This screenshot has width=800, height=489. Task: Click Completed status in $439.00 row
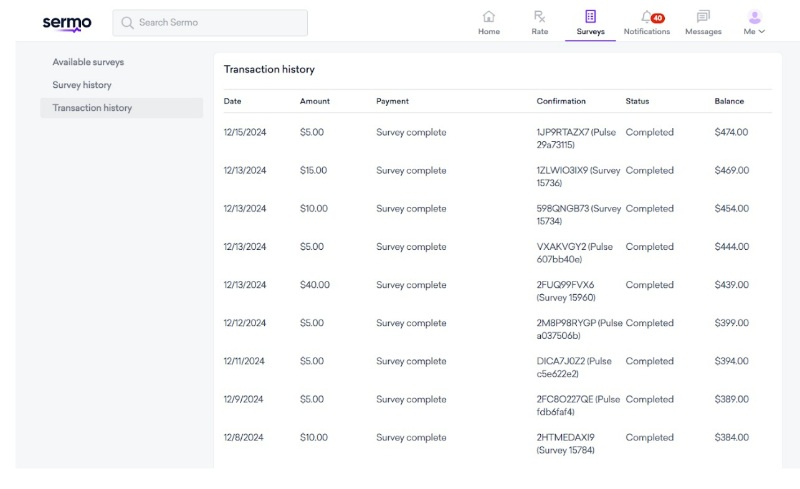649,285
